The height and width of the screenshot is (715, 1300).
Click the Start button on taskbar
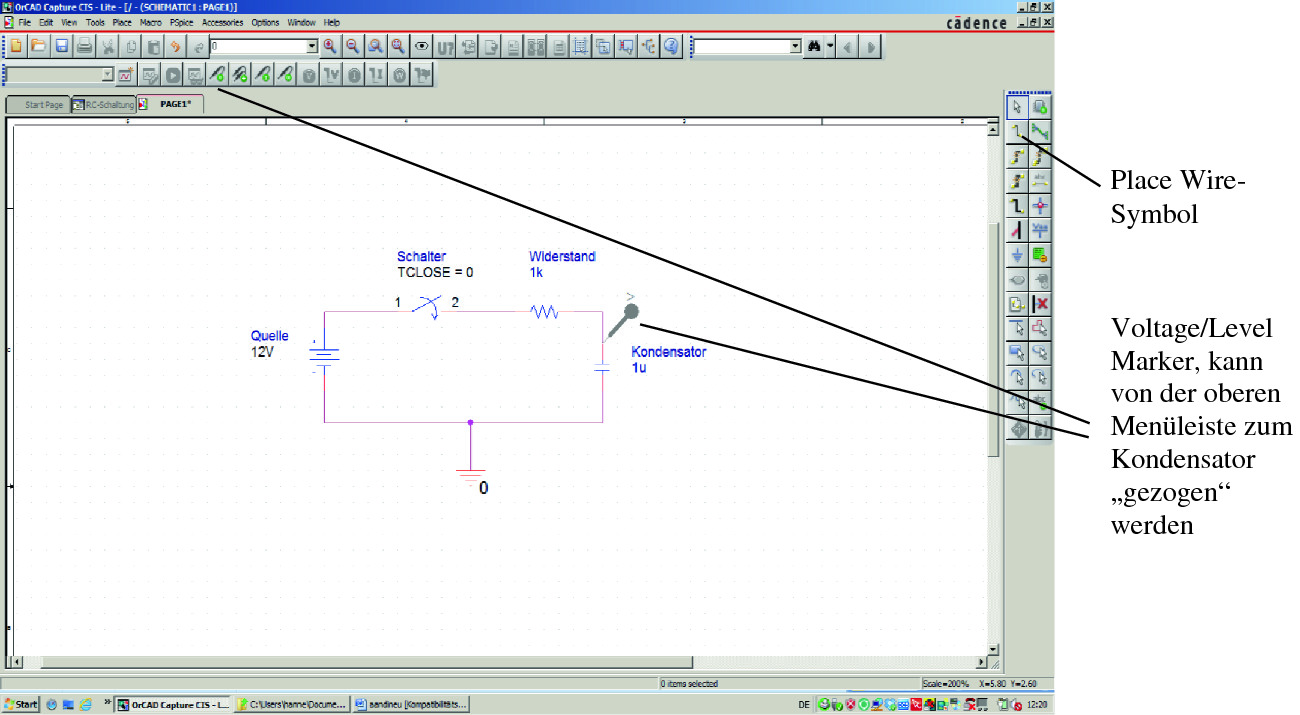tap(20, 704)
